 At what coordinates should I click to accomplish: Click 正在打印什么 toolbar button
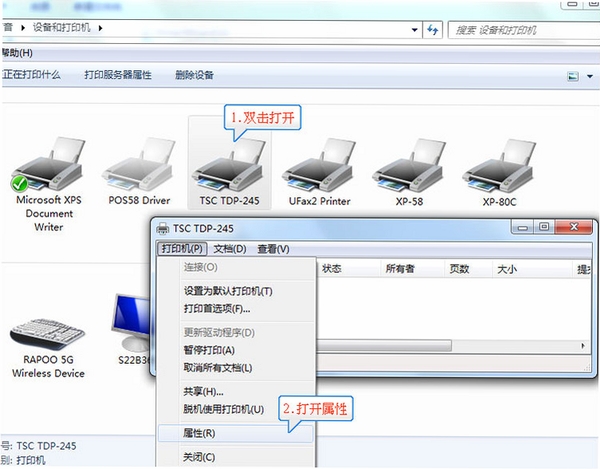coord(31,75)
